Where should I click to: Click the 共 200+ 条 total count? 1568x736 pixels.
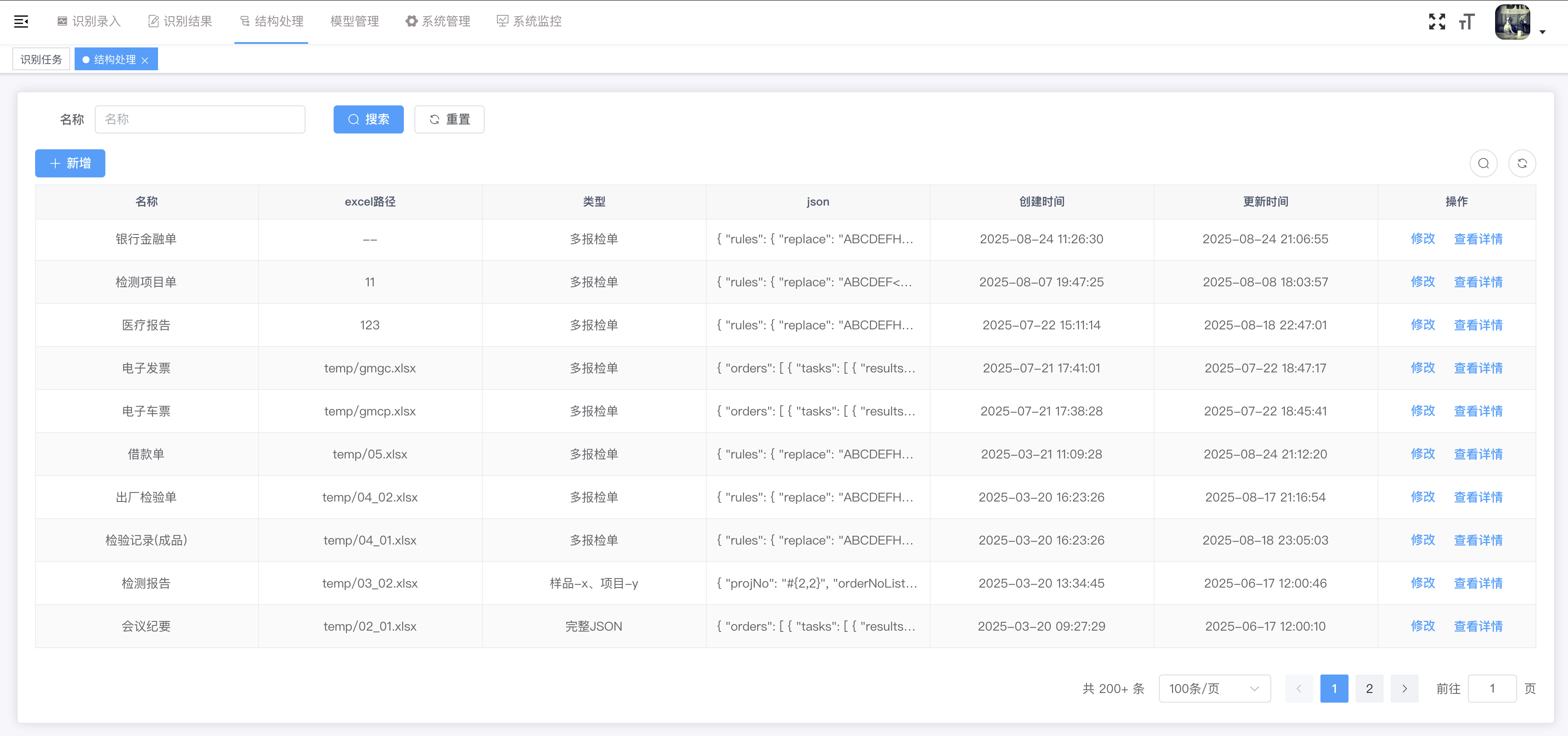(1113, 689)
